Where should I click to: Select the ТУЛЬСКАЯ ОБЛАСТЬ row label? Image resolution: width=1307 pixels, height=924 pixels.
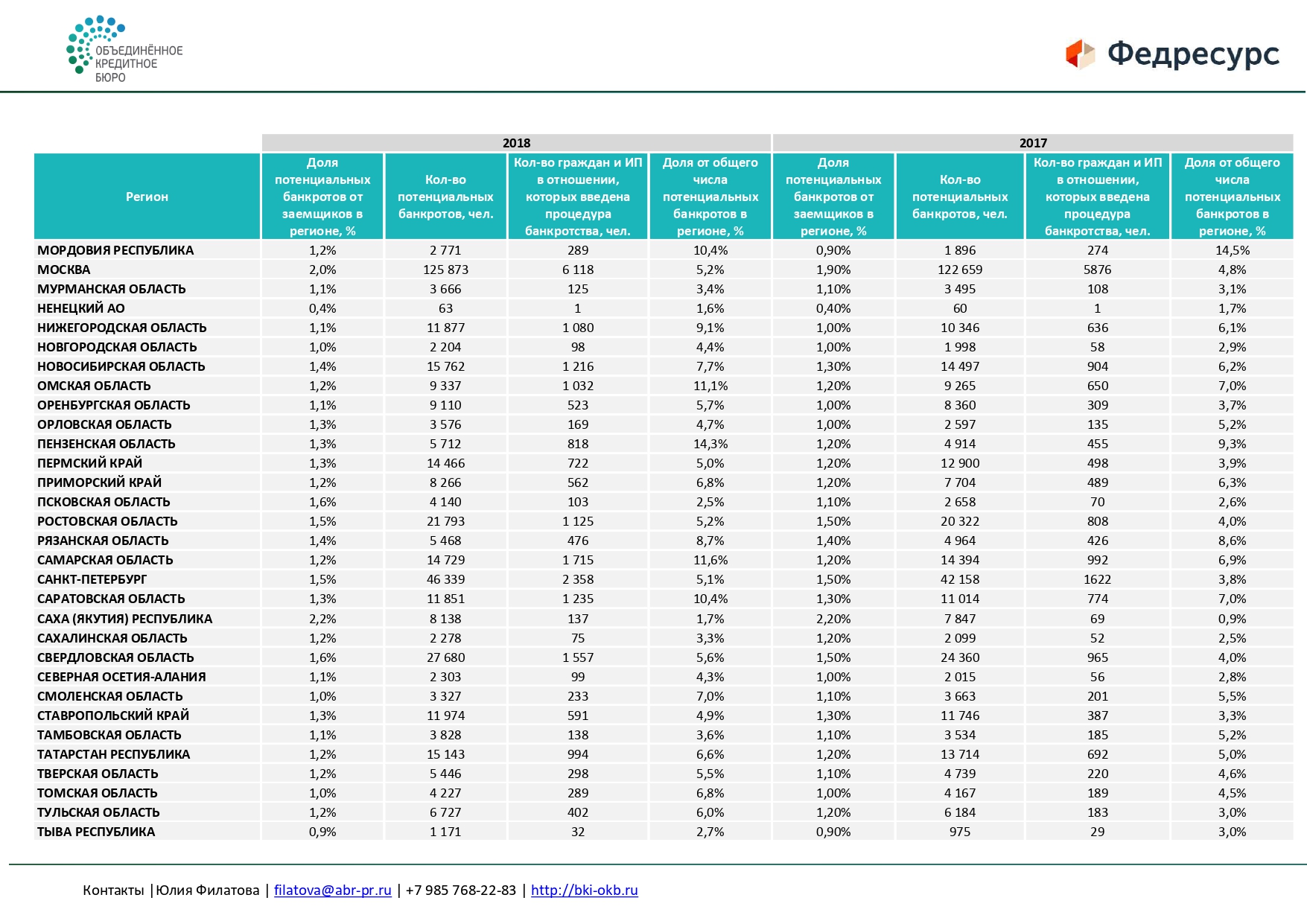[98, 812]
